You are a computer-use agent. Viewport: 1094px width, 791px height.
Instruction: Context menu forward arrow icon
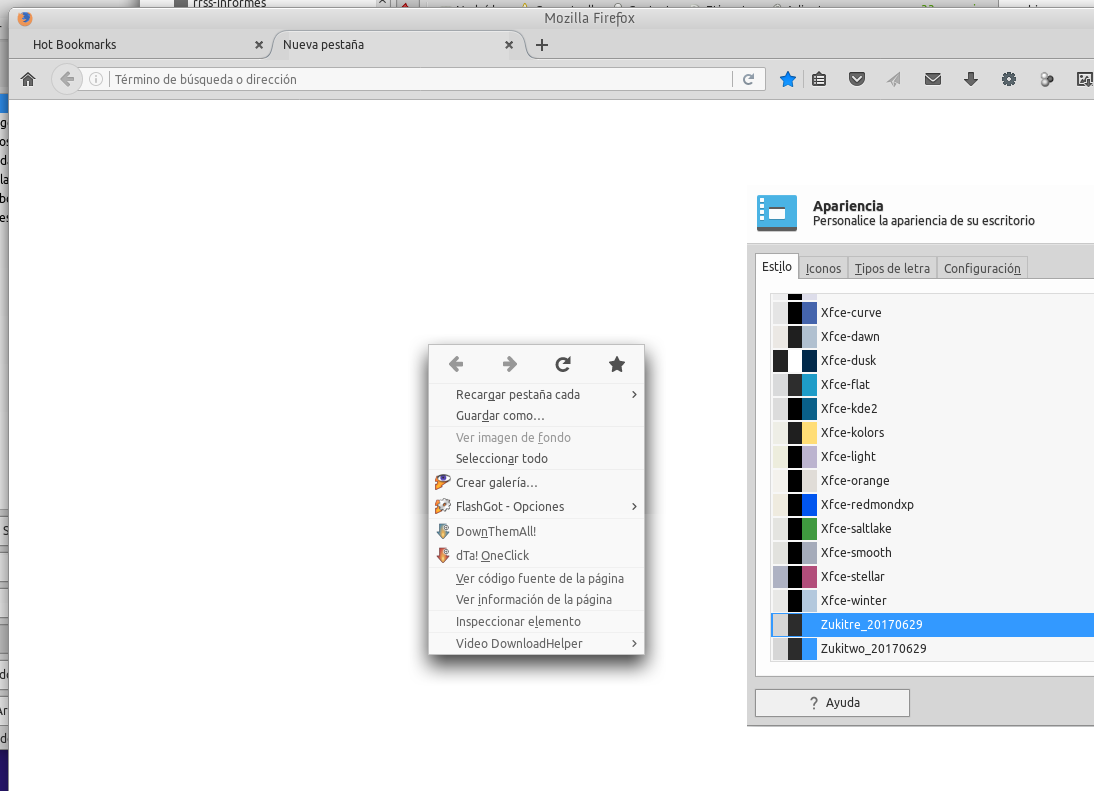click(510, 363)
